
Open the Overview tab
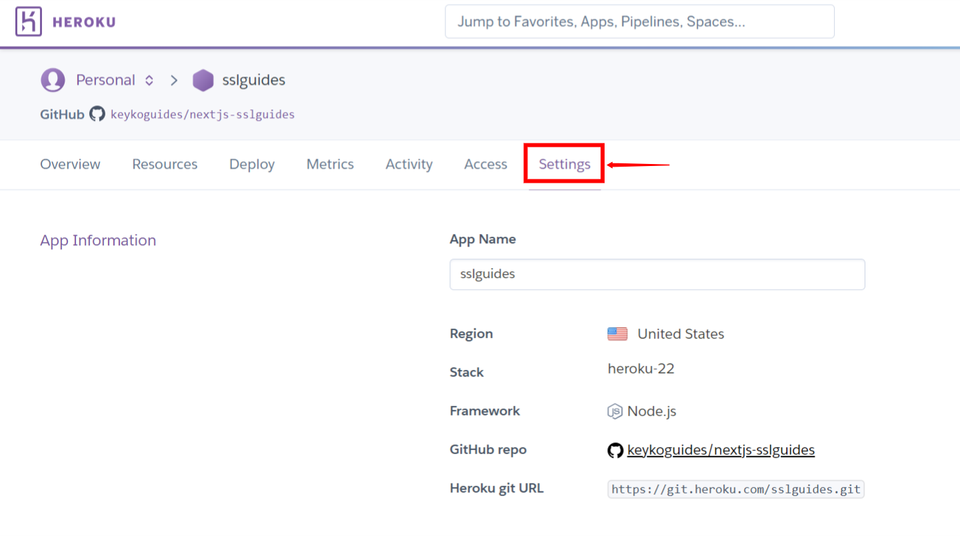click(70, 164)
